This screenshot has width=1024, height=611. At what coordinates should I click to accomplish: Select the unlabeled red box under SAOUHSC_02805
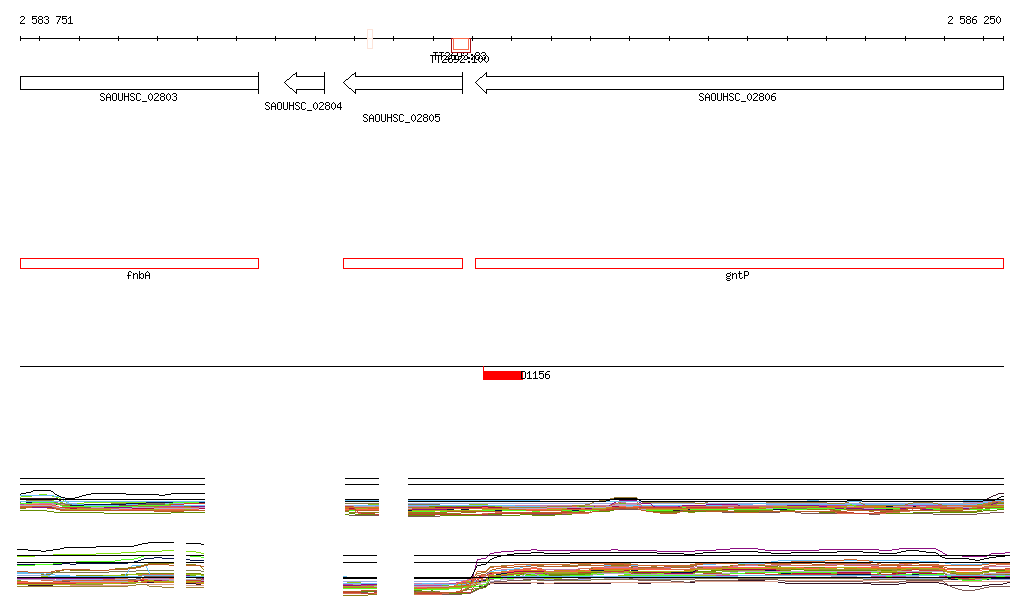pos(403,264)
